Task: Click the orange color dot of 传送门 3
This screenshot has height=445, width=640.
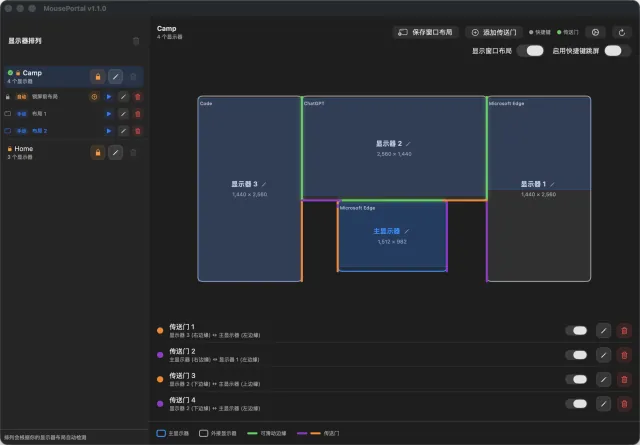Action: 160,379
